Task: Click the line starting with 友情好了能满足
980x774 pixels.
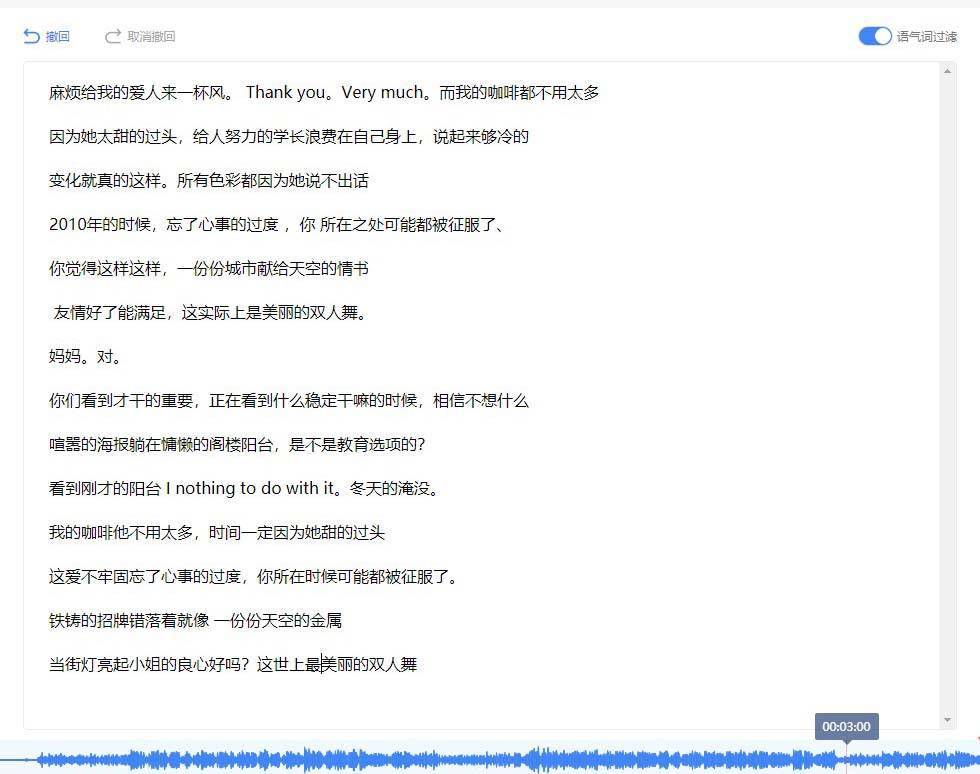Action: pyautogui.click(x=210, y=313)
